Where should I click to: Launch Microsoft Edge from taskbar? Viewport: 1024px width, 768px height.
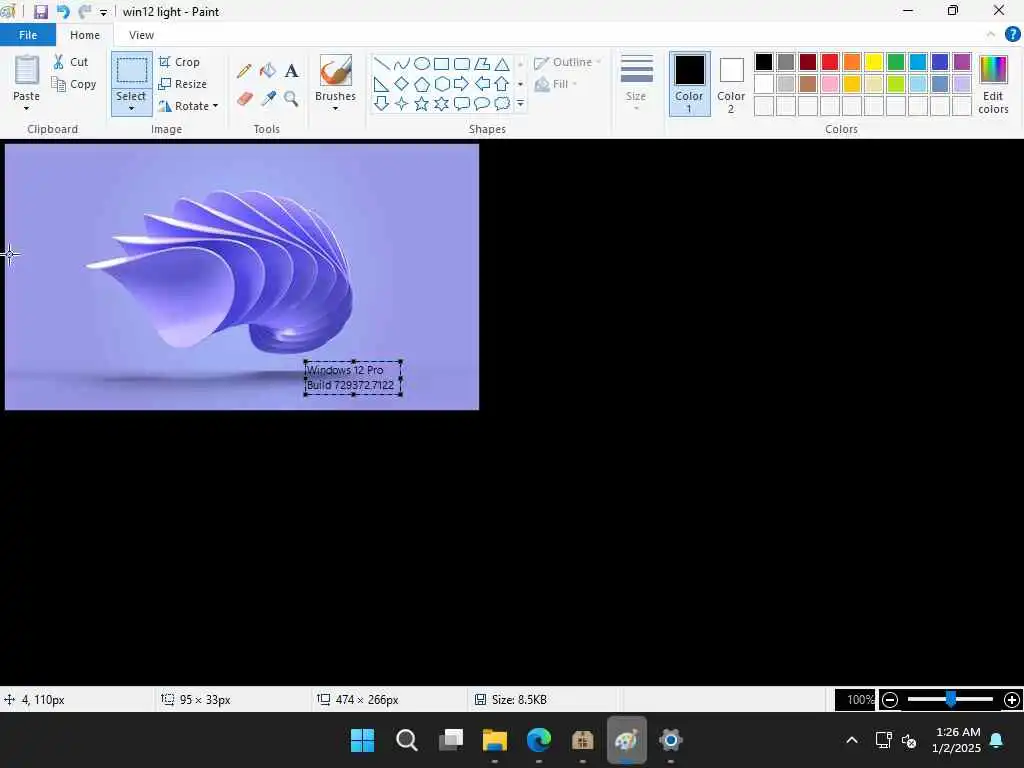pyautogui.click(x=539, y=741)
